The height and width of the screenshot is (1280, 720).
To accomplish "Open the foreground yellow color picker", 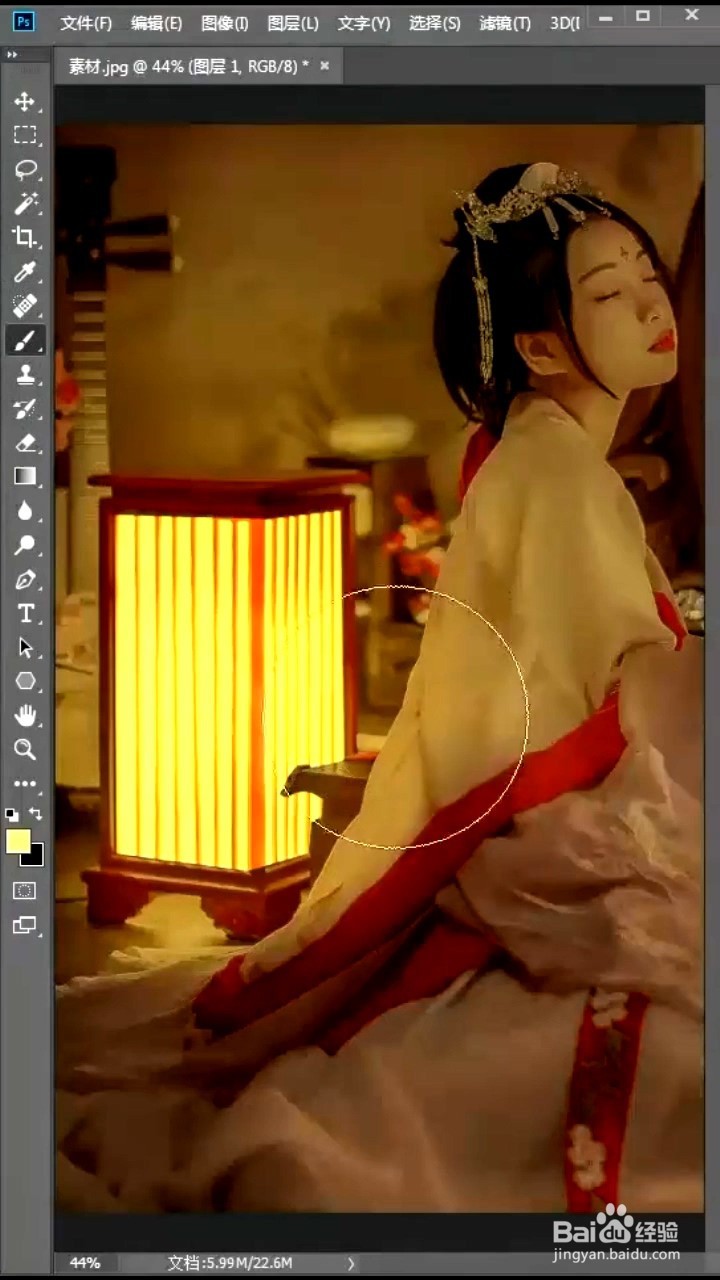I will 18,841.
